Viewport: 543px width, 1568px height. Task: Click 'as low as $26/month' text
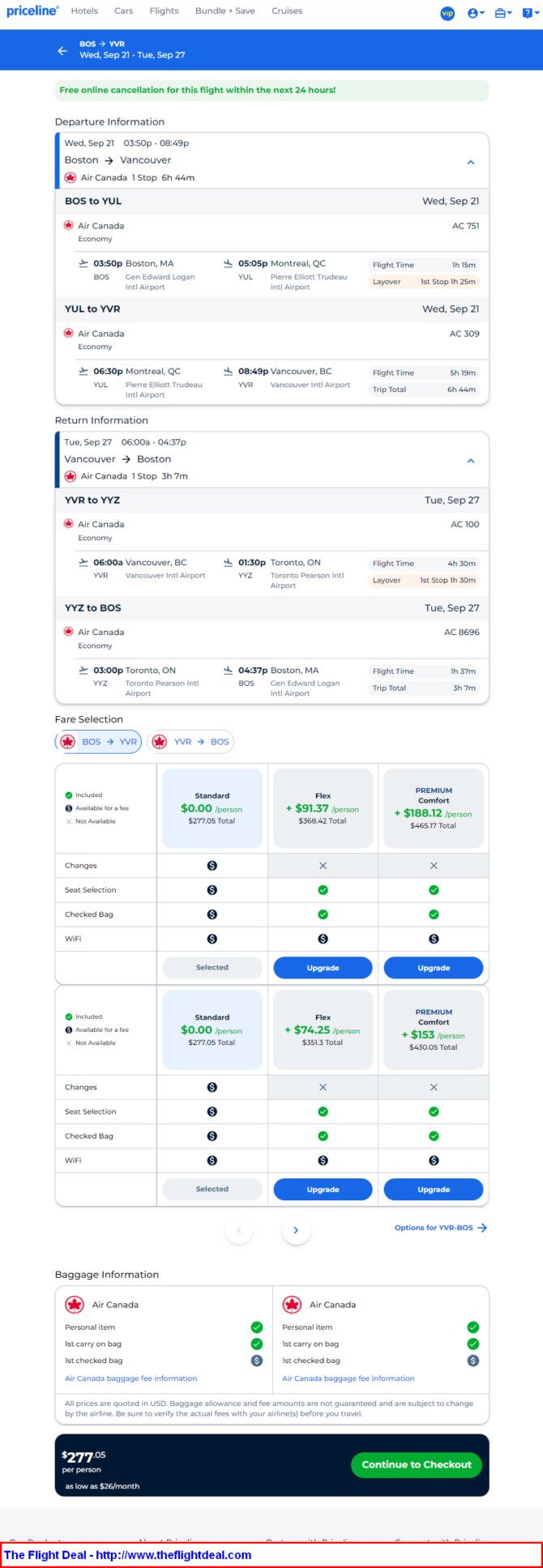coord(102,1486)
